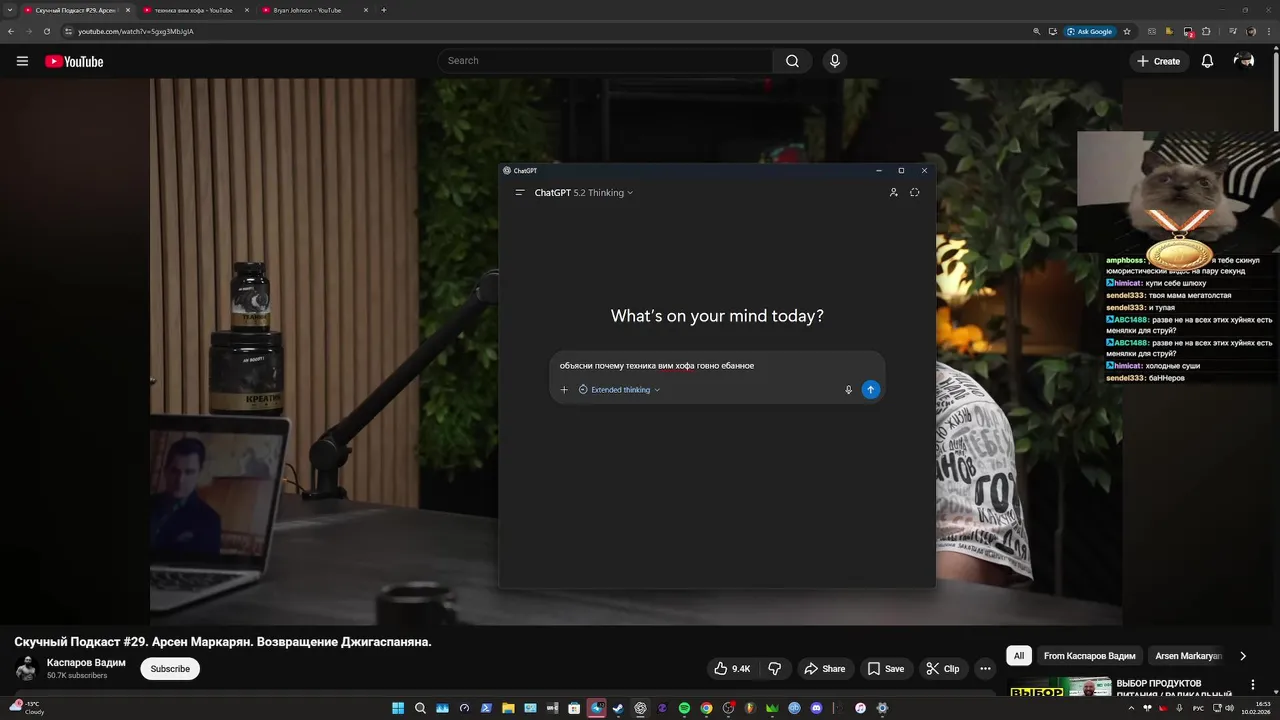Image resolution: width=1280 pixels, height=720 pixels.
Task: Share the YouTube video
Action: (825, 669)
